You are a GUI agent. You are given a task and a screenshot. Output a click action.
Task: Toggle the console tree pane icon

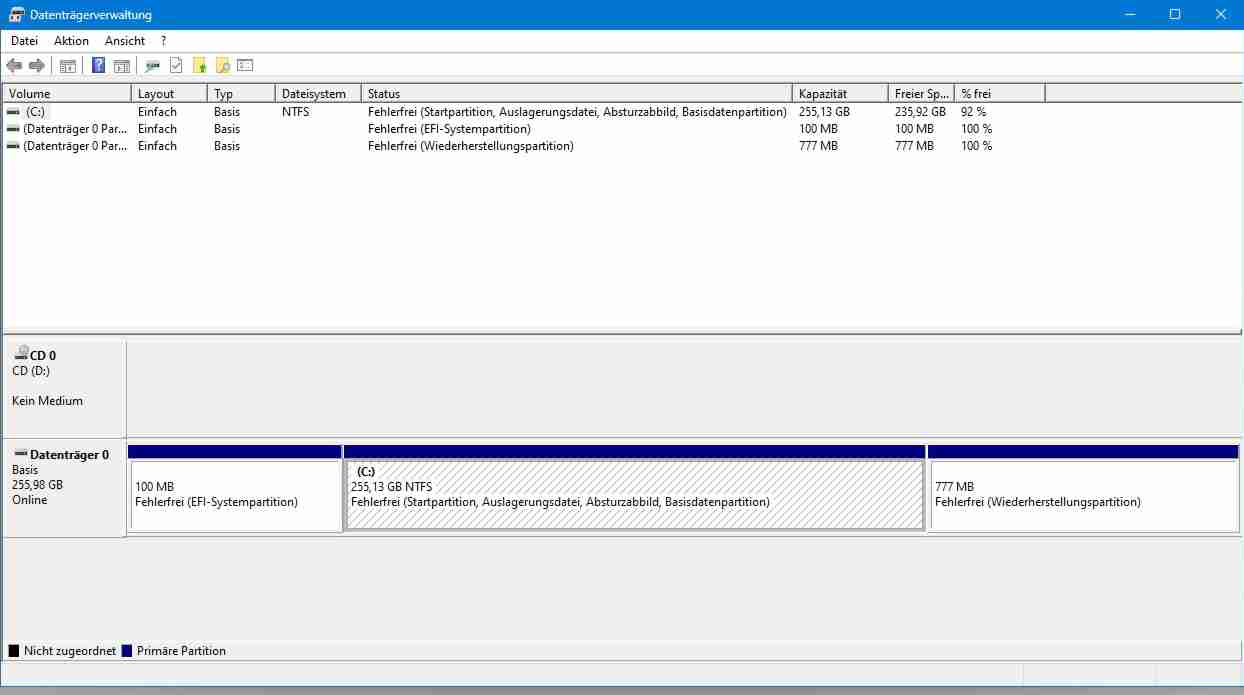click(68, 66)
